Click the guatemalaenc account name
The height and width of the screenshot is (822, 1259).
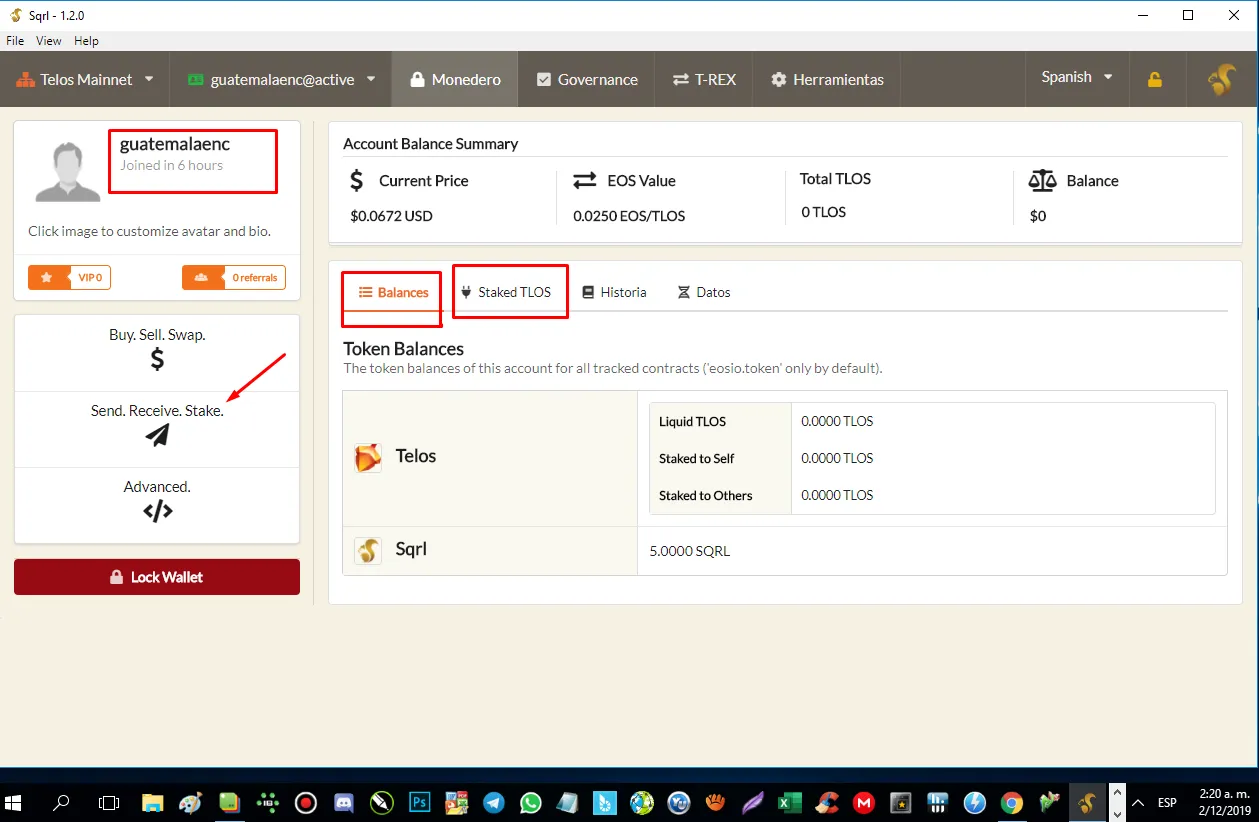pos(175,145)
